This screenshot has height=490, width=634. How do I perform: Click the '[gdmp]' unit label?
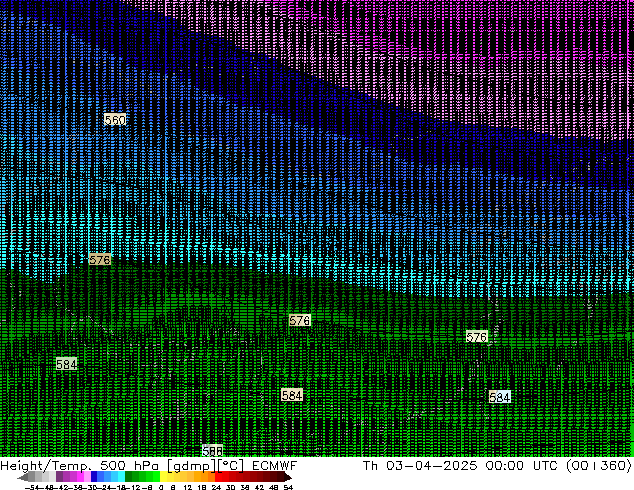point(191,466)
